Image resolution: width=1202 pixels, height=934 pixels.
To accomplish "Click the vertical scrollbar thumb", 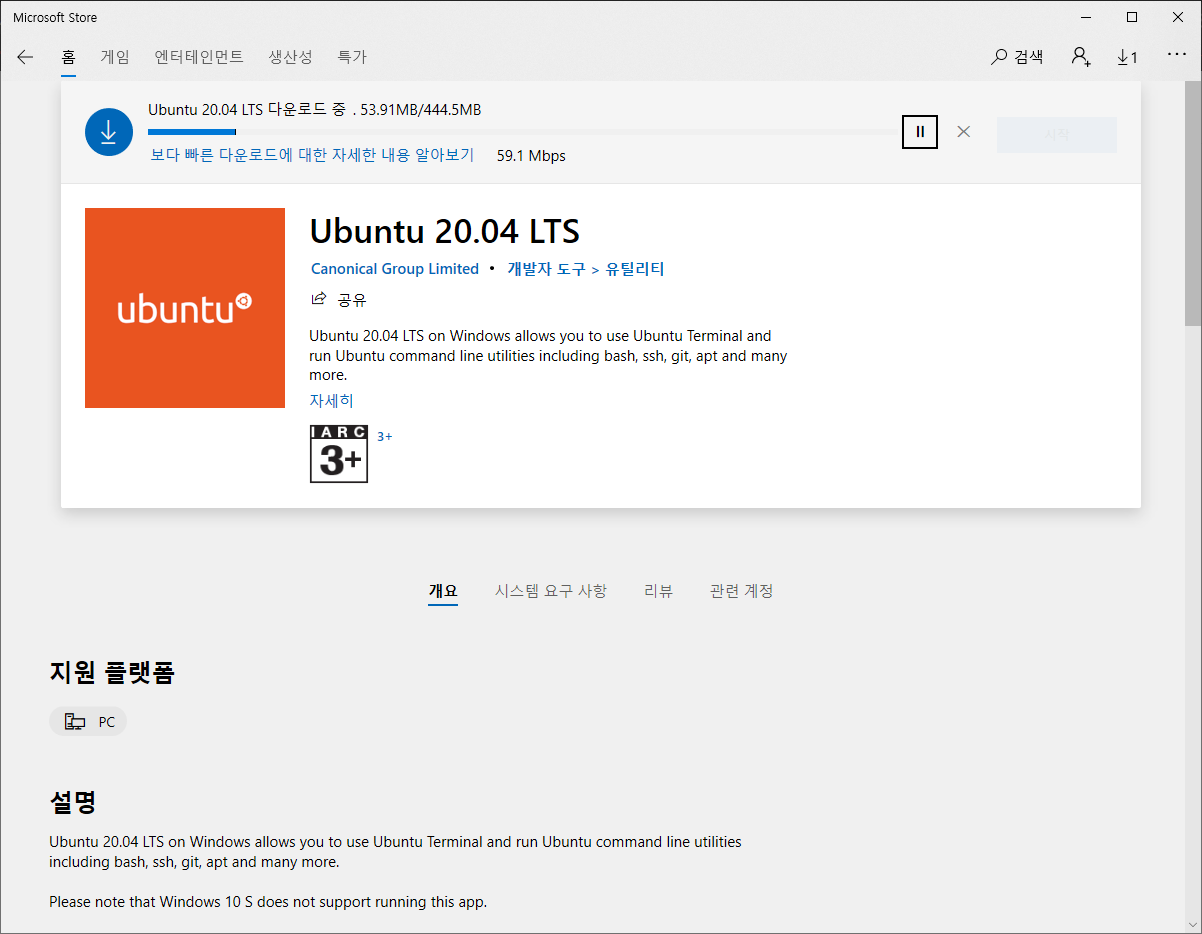I will coord(1193,205).
